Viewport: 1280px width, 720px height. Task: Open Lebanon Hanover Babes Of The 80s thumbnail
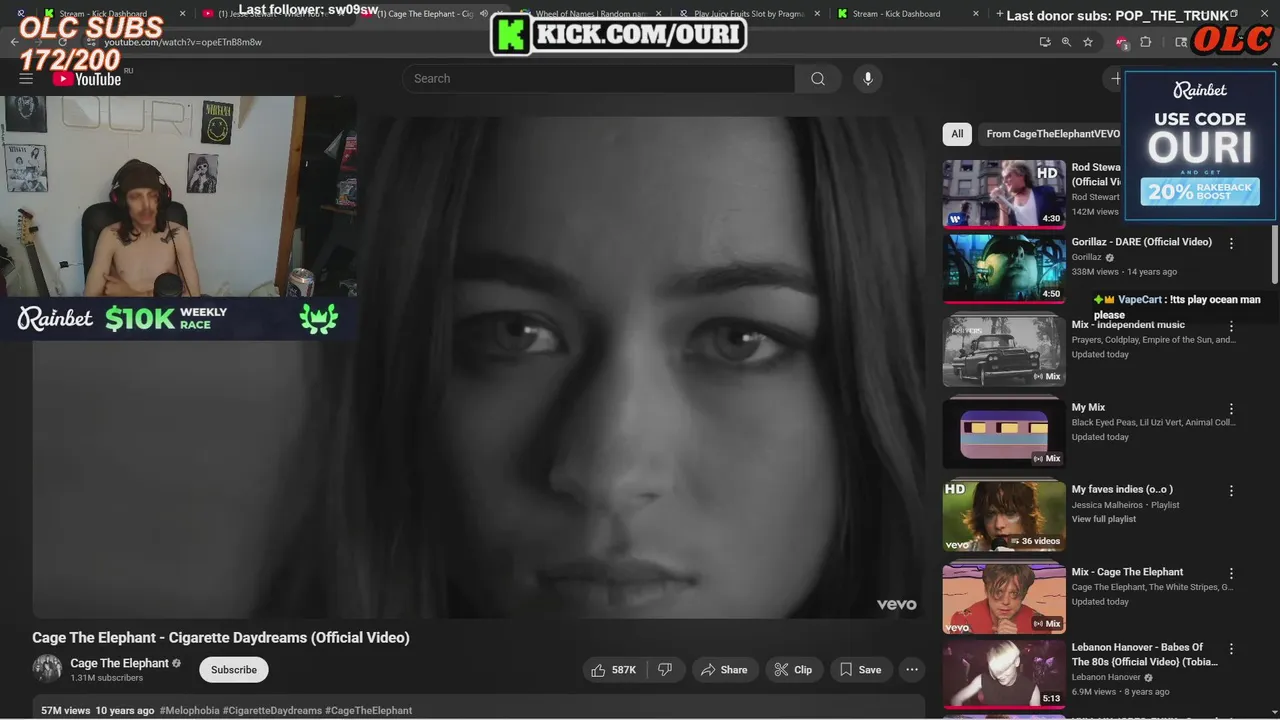(1004, 673)
